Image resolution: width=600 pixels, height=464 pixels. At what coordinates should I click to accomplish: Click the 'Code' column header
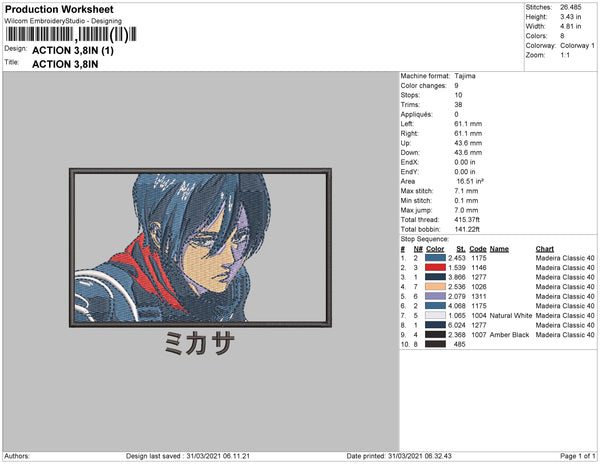478,249
